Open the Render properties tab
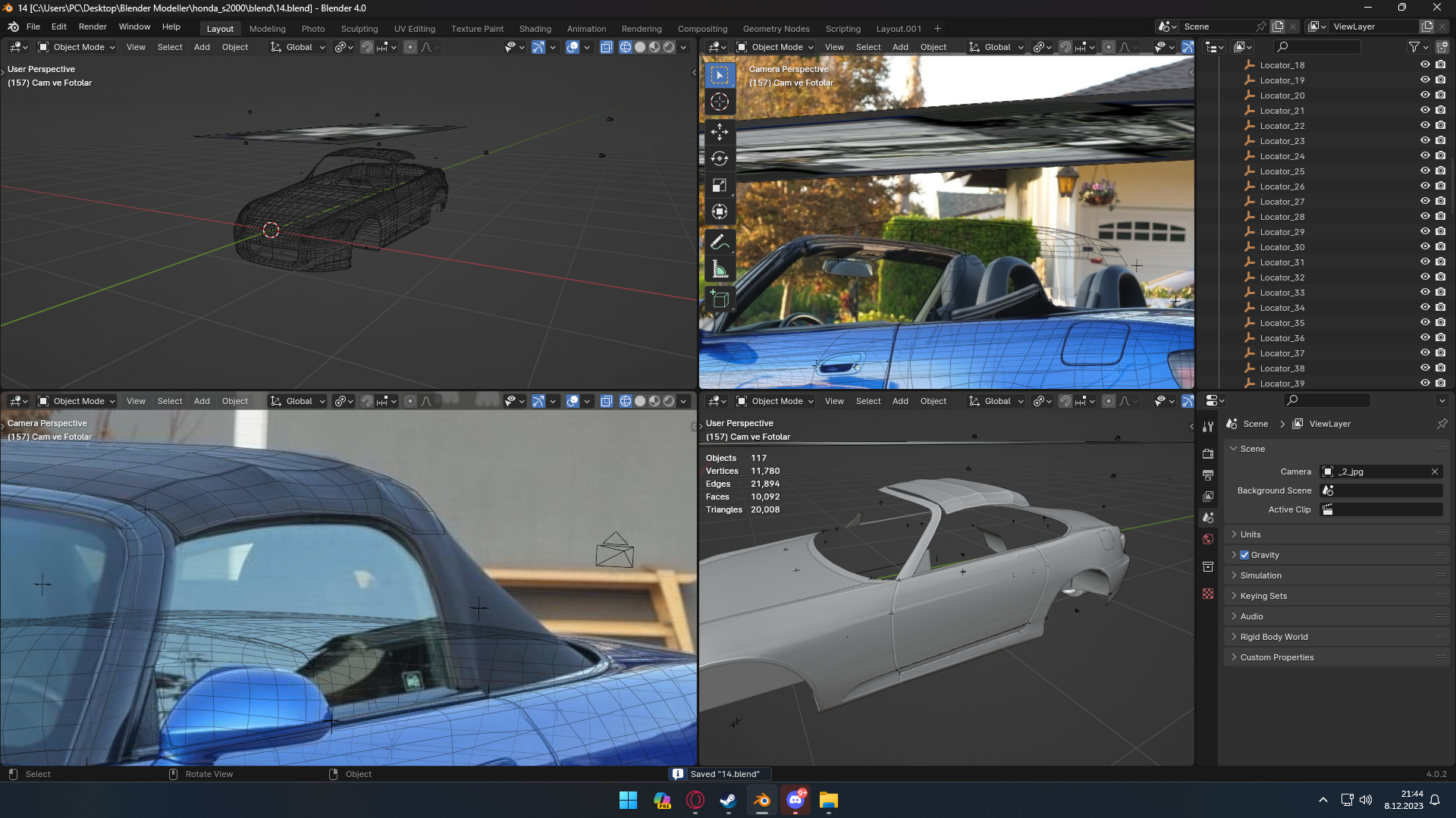 click(x=1208, y=453)
